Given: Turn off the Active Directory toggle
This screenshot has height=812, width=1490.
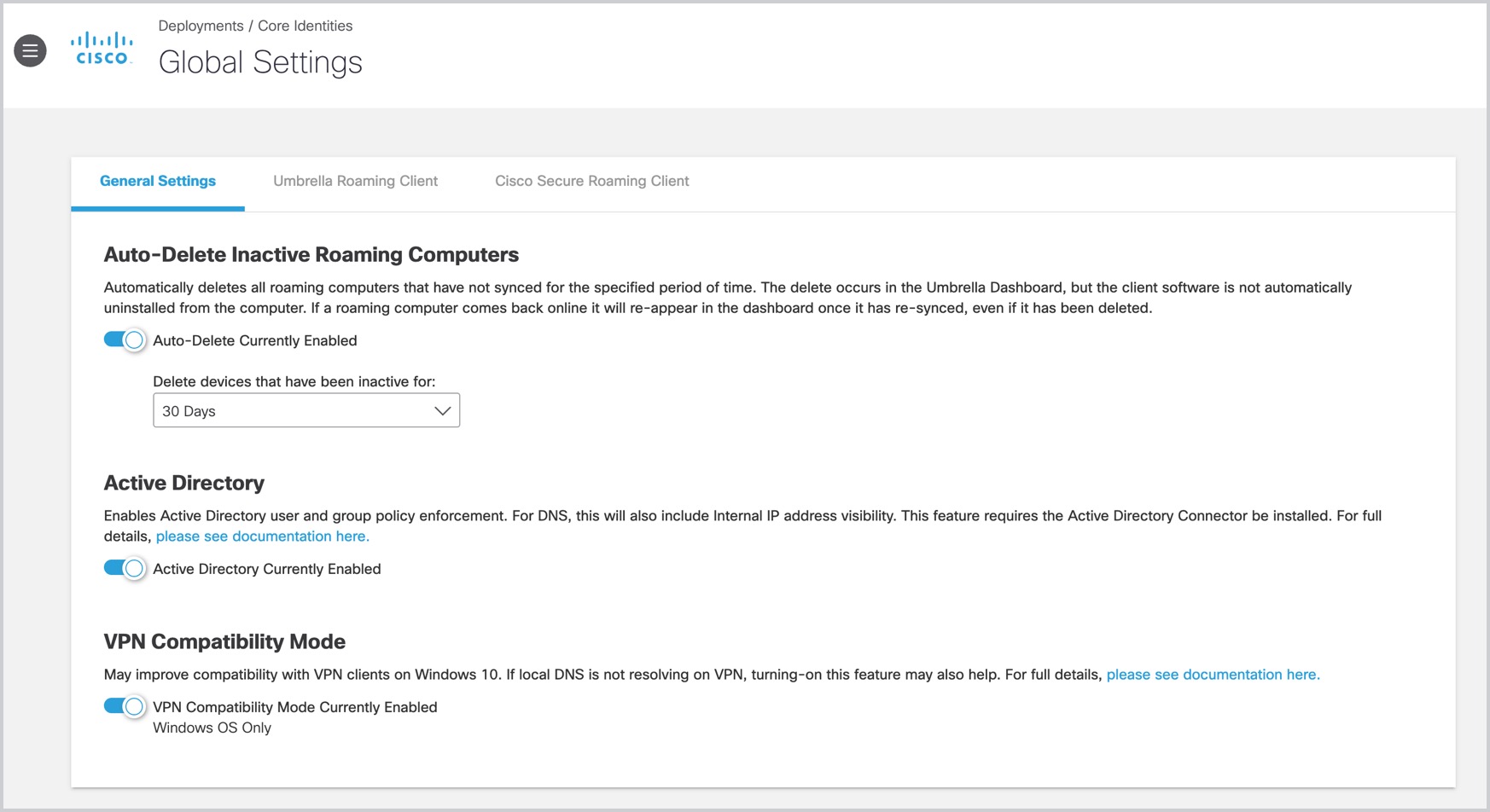Looking at the screenshot, I should (125, 569).
